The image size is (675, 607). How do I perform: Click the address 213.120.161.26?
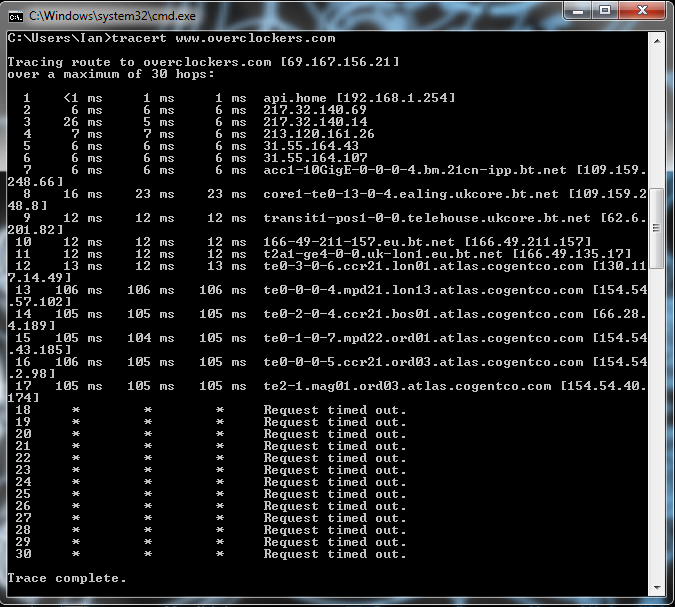pos(319,134)
